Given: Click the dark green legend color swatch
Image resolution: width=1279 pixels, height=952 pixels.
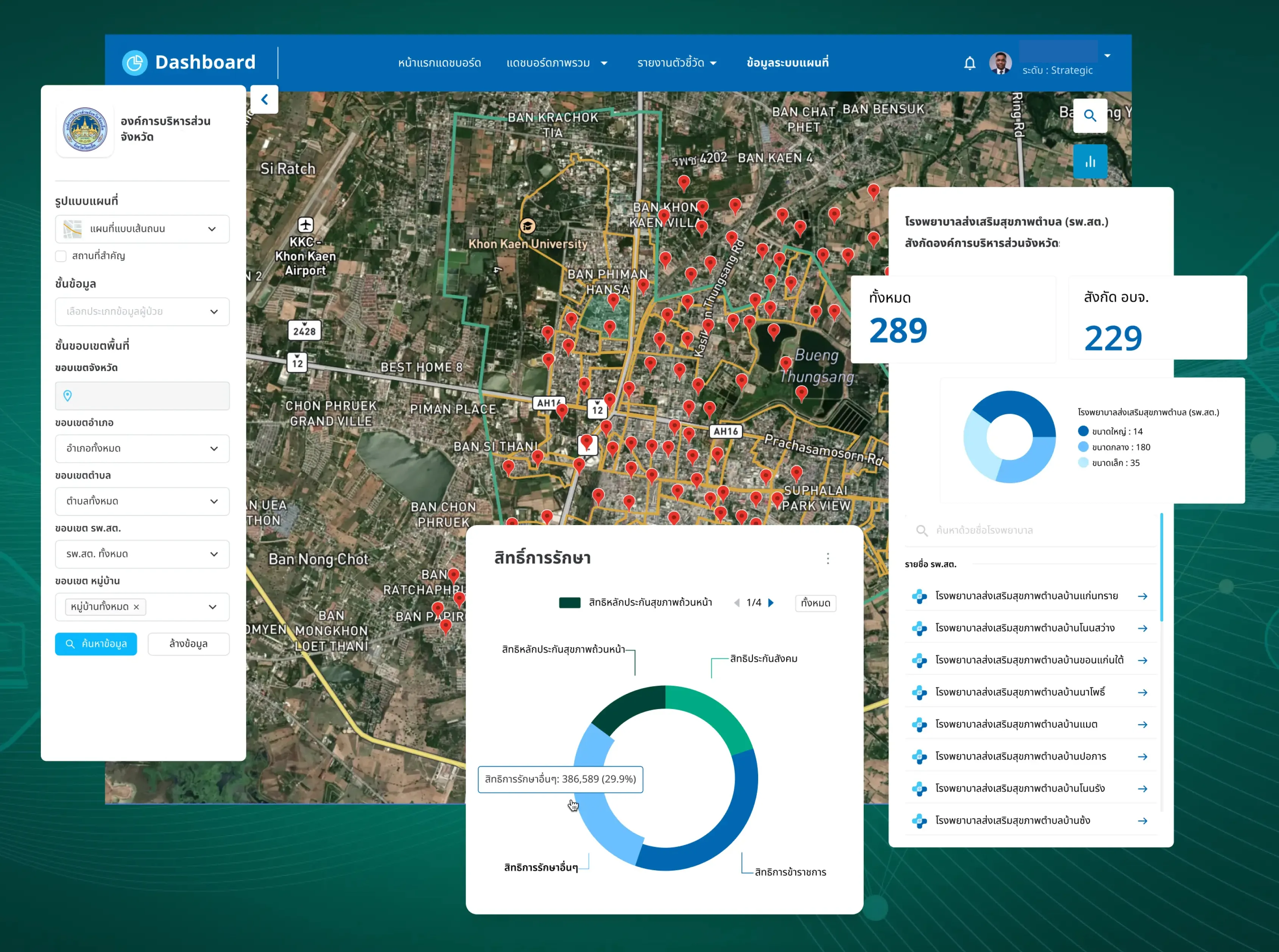Looking at the screenshot, I should click(569, 603).
